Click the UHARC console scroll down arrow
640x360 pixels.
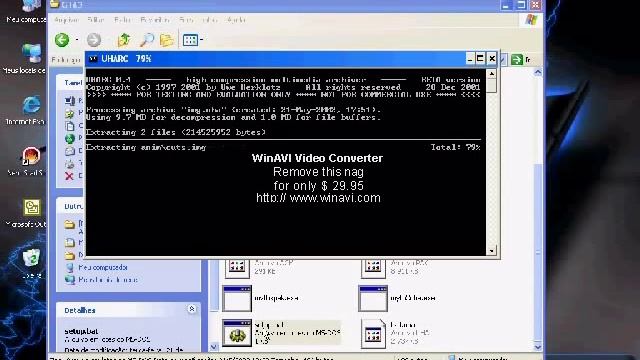[492, 250]
